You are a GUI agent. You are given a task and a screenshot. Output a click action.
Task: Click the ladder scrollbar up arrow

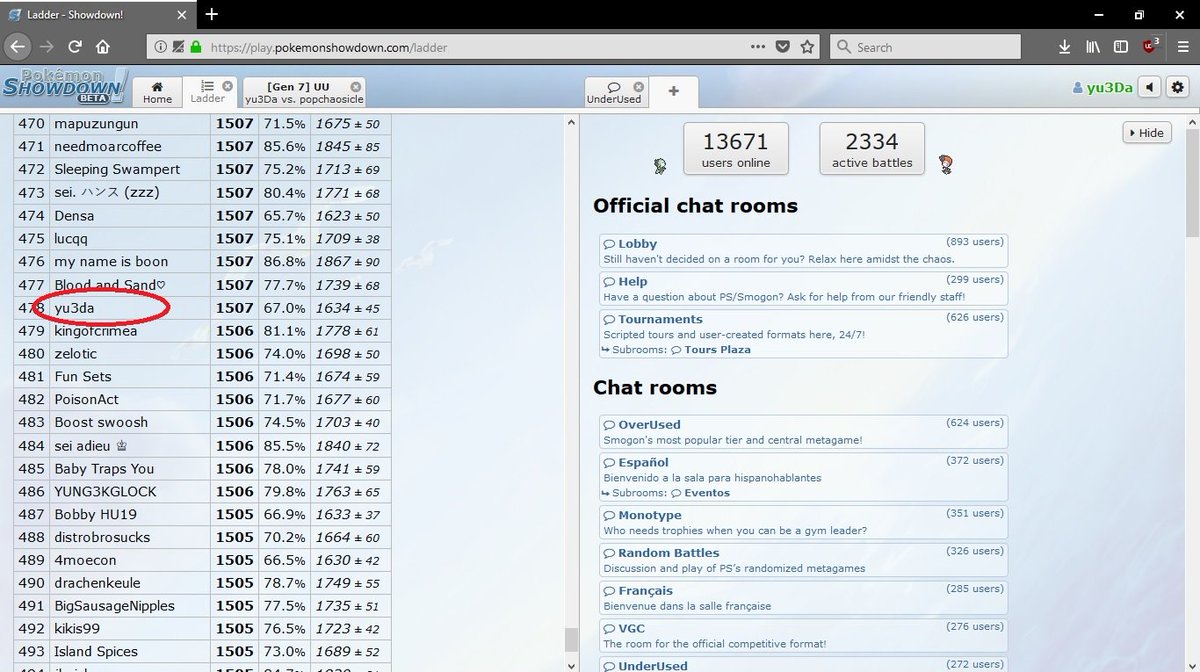570,123
